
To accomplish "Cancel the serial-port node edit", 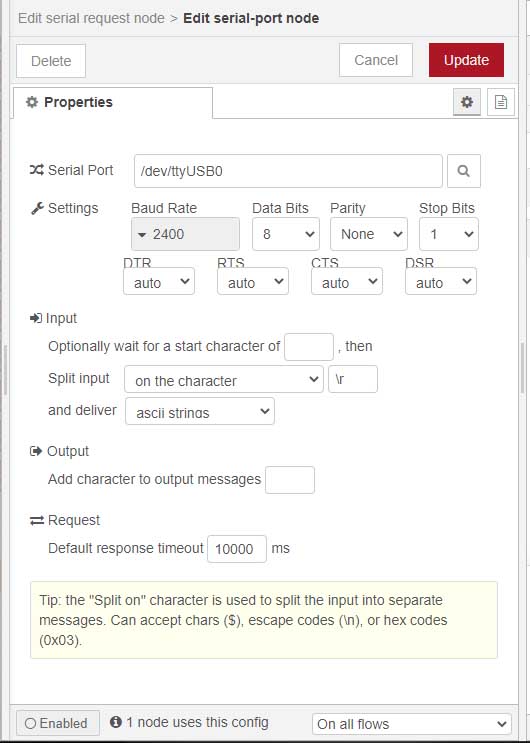I will (376, 60).
